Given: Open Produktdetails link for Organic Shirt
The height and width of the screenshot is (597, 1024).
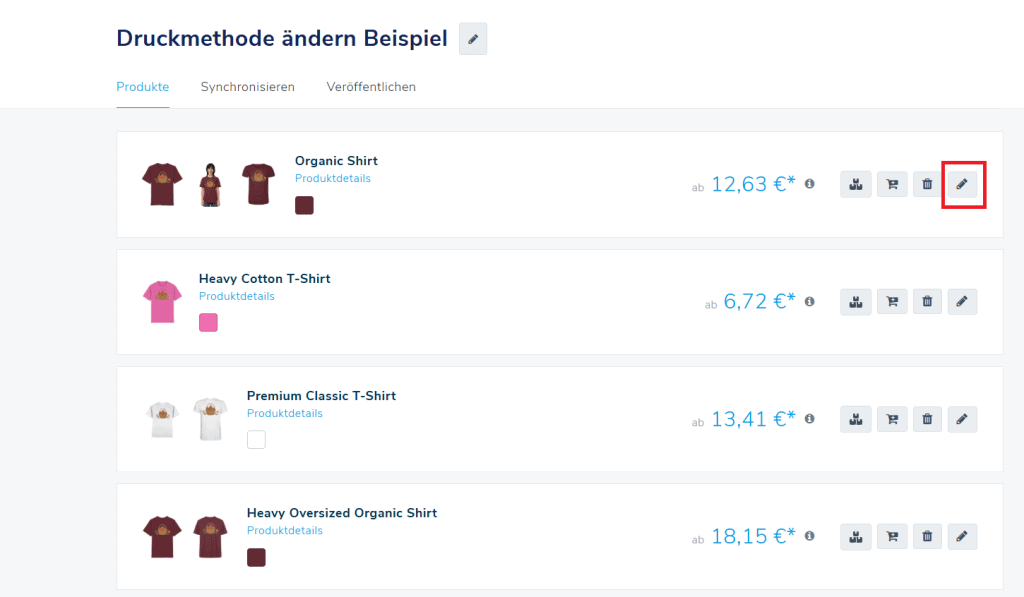Looking at the screenshot, I should pos(332,179).
